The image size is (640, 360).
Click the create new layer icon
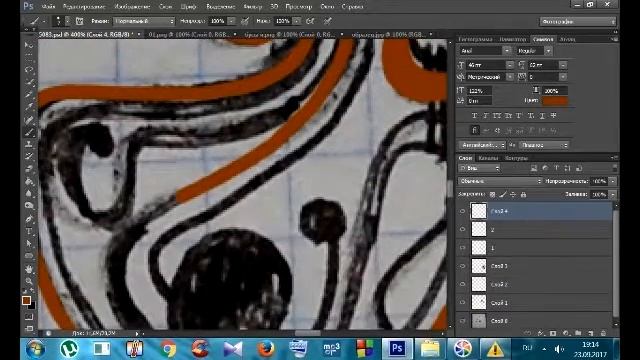click(x=591, y=333)
